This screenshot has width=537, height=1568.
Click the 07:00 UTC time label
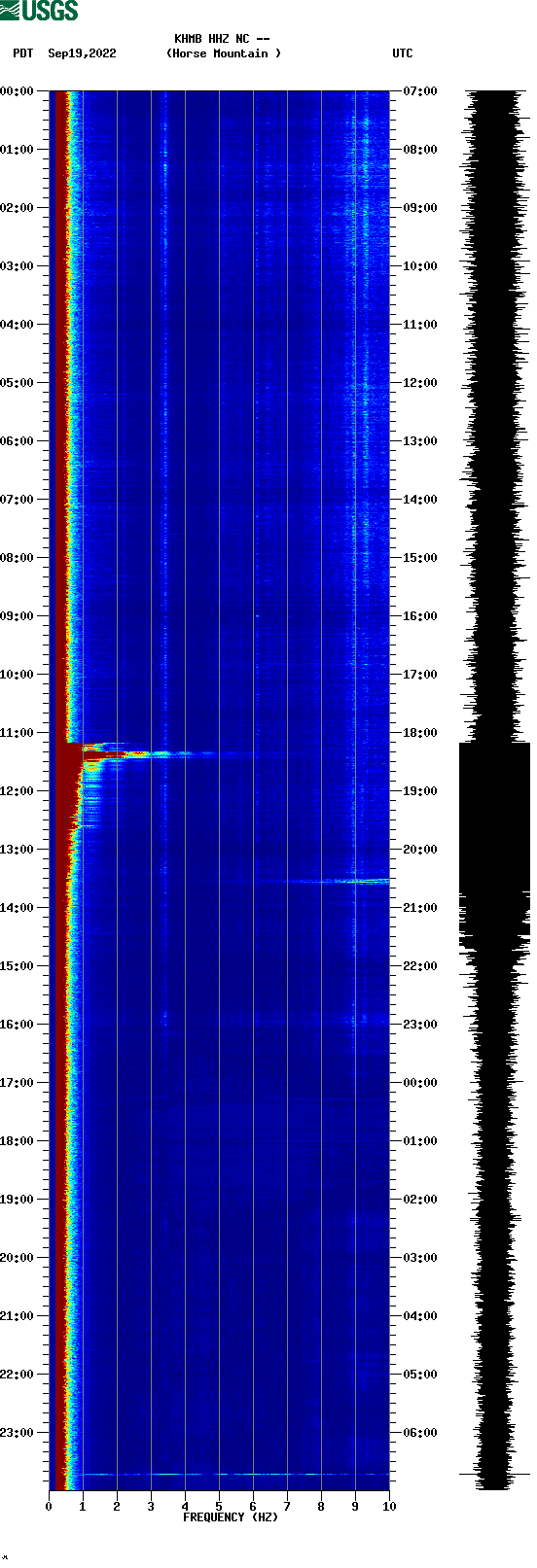pyautogui.click(x=420, y=91)
